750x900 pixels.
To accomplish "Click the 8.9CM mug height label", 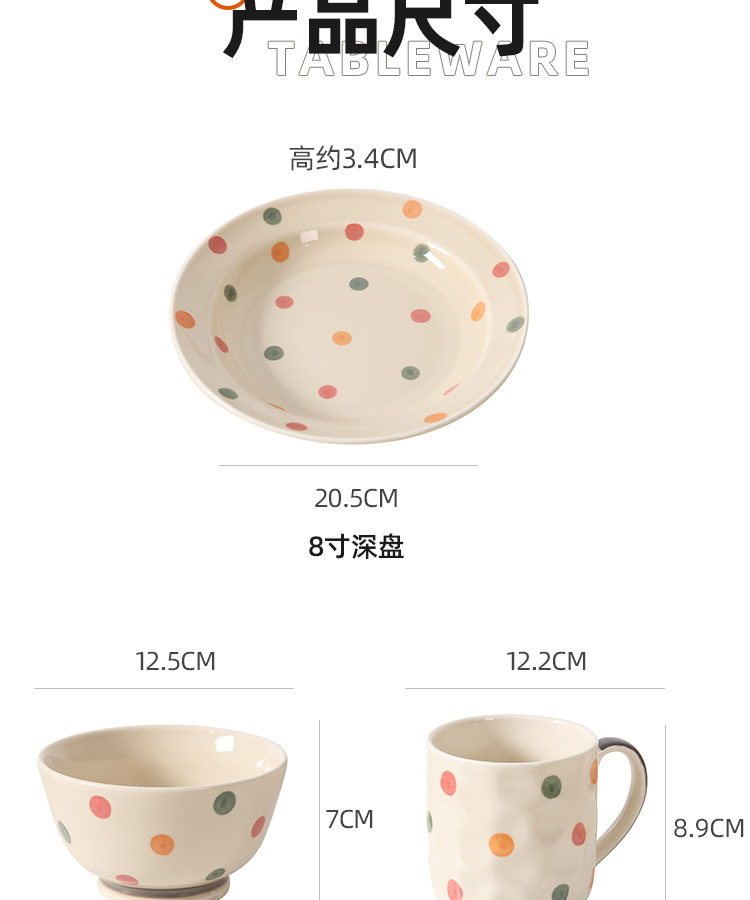I will [709, 828].
